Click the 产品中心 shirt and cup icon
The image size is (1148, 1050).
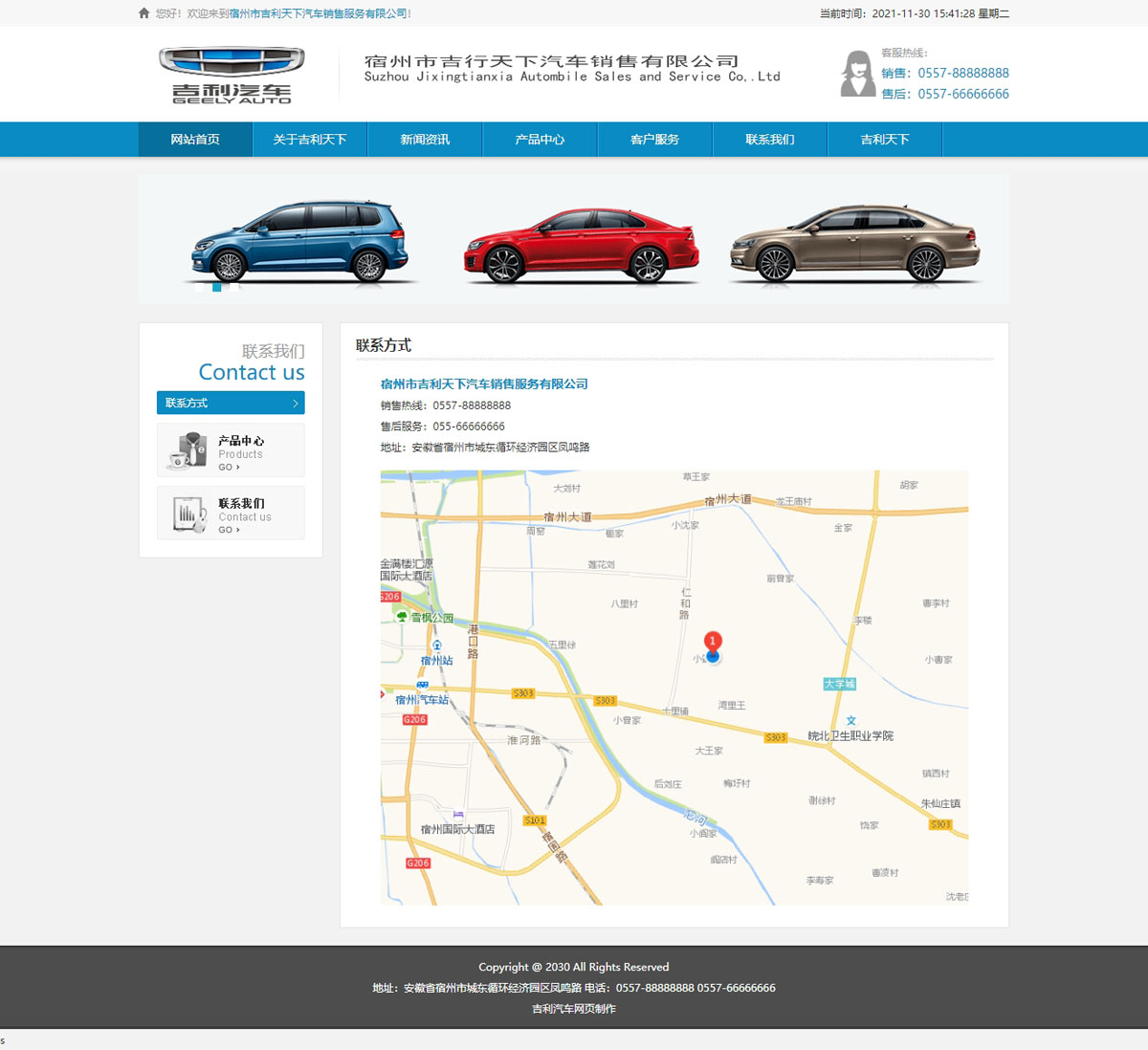pyautogui.click(x=188, y=450)
